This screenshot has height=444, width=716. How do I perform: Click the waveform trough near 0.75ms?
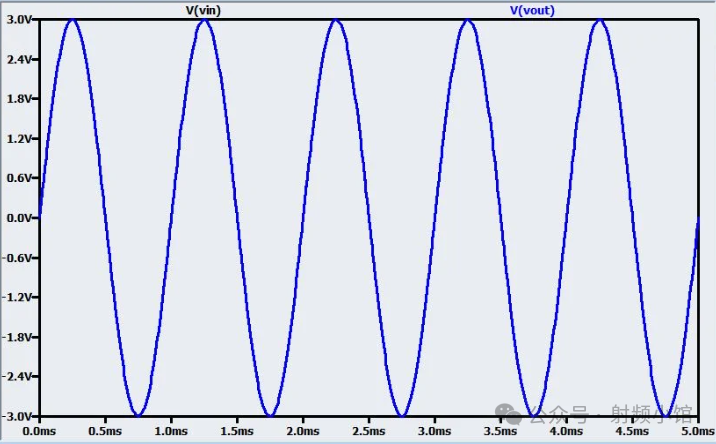click(138, 414)
